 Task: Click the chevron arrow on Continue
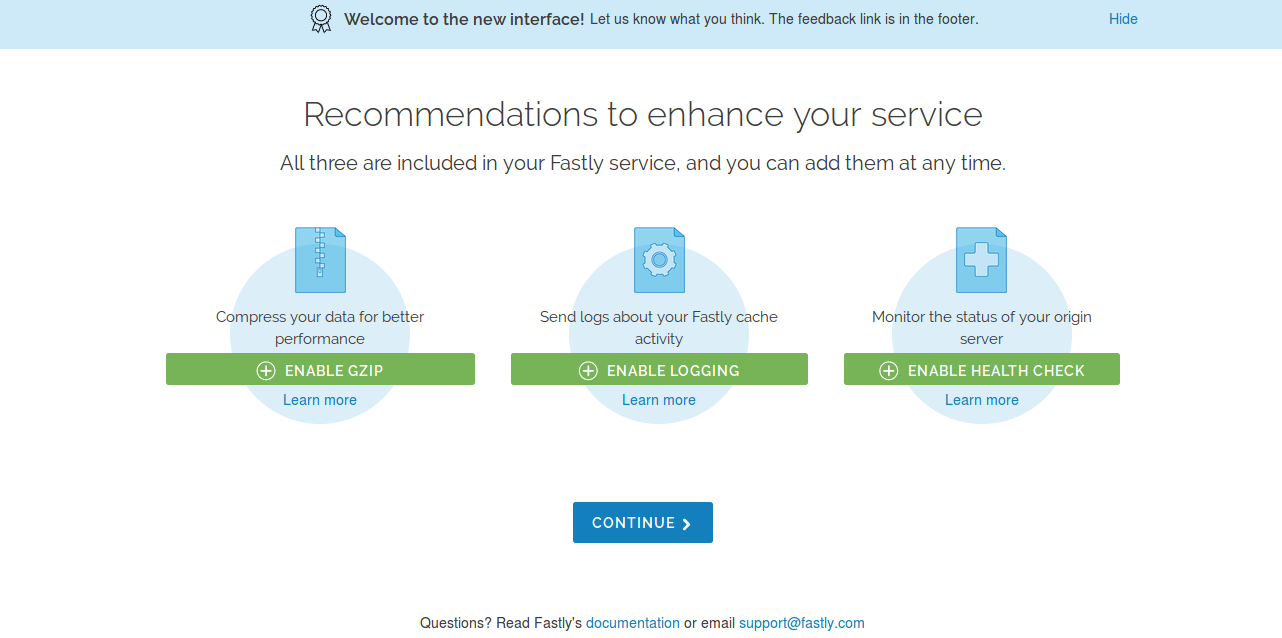click(x=686, y=523)
